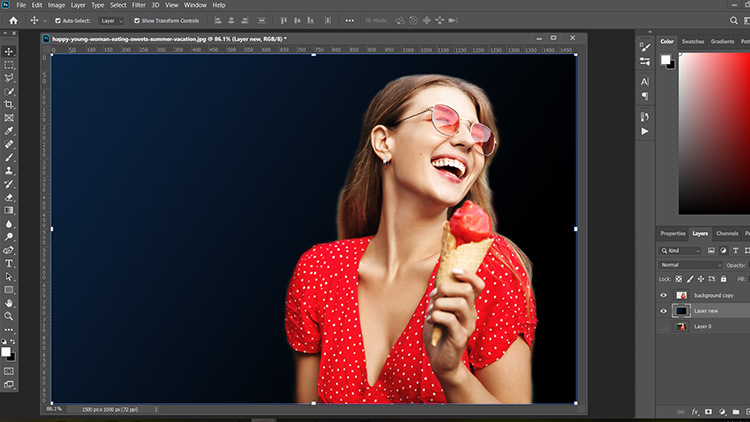Image resolution: width=750 pixels, height=422 pixels.
Task: Toggle lock transparent pixels
Action: tap(679, 279)
